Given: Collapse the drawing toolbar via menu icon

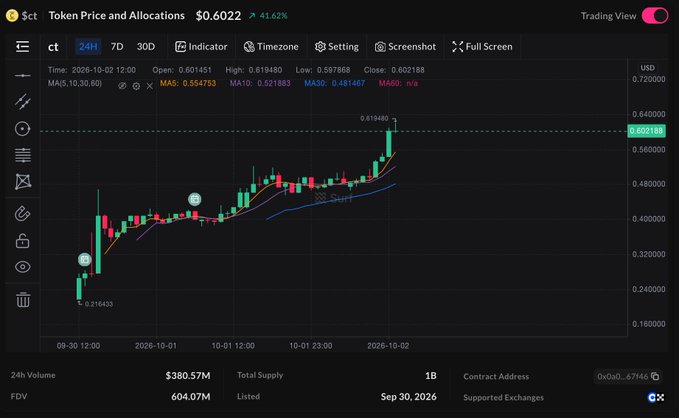Looking at the screenshot, I should 23,46.
